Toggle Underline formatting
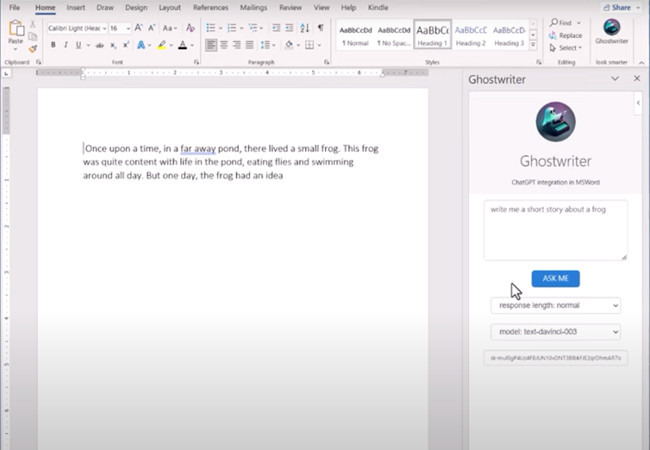This screenshot has height=450, width=650. coord(78,45)
